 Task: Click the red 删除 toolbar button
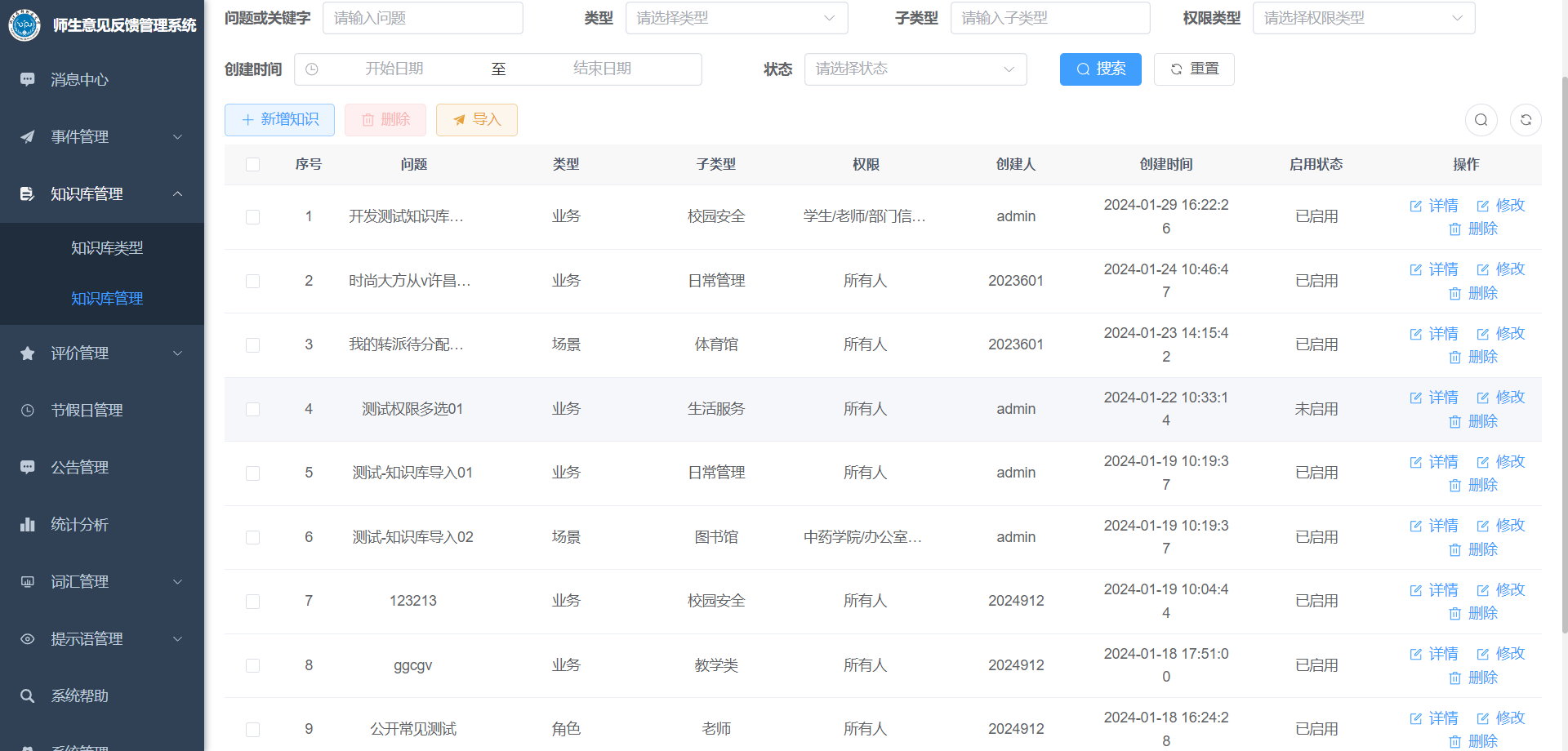point(385,120)
